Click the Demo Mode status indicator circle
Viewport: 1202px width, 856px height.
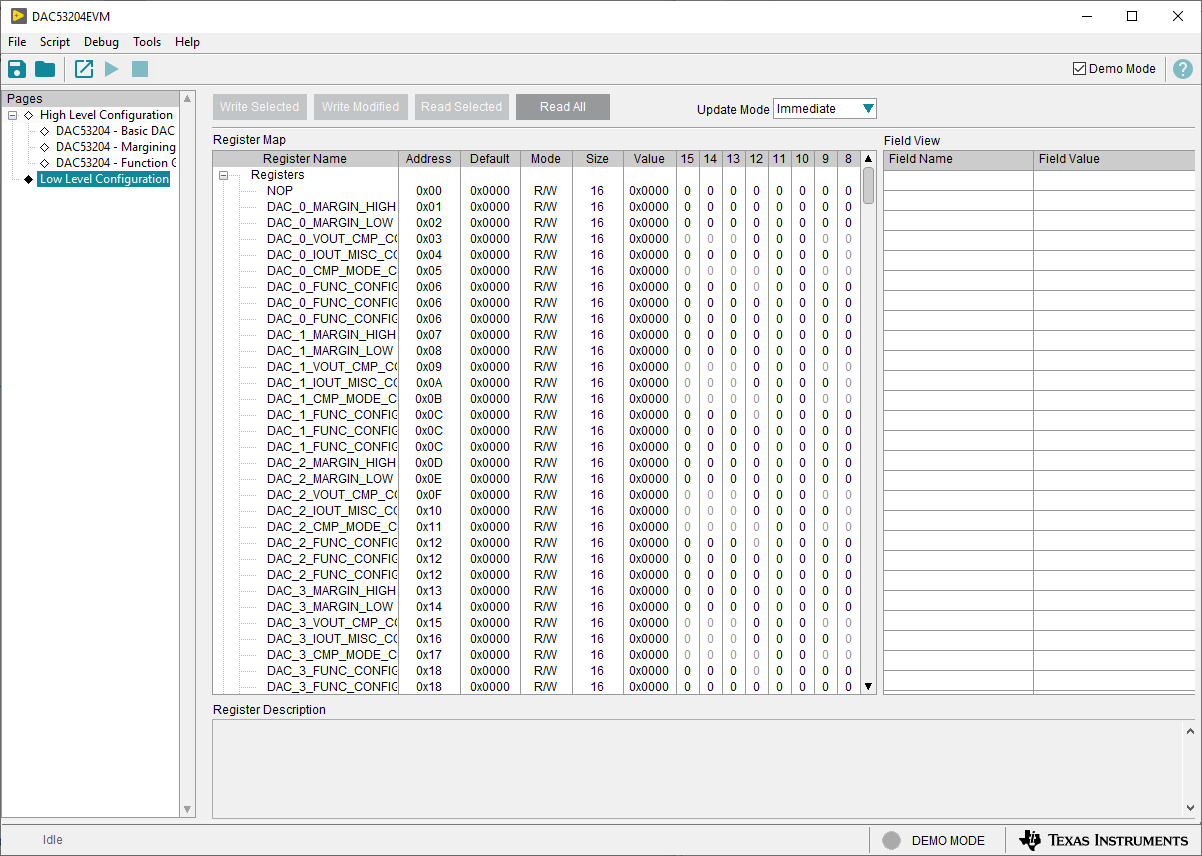891,841
